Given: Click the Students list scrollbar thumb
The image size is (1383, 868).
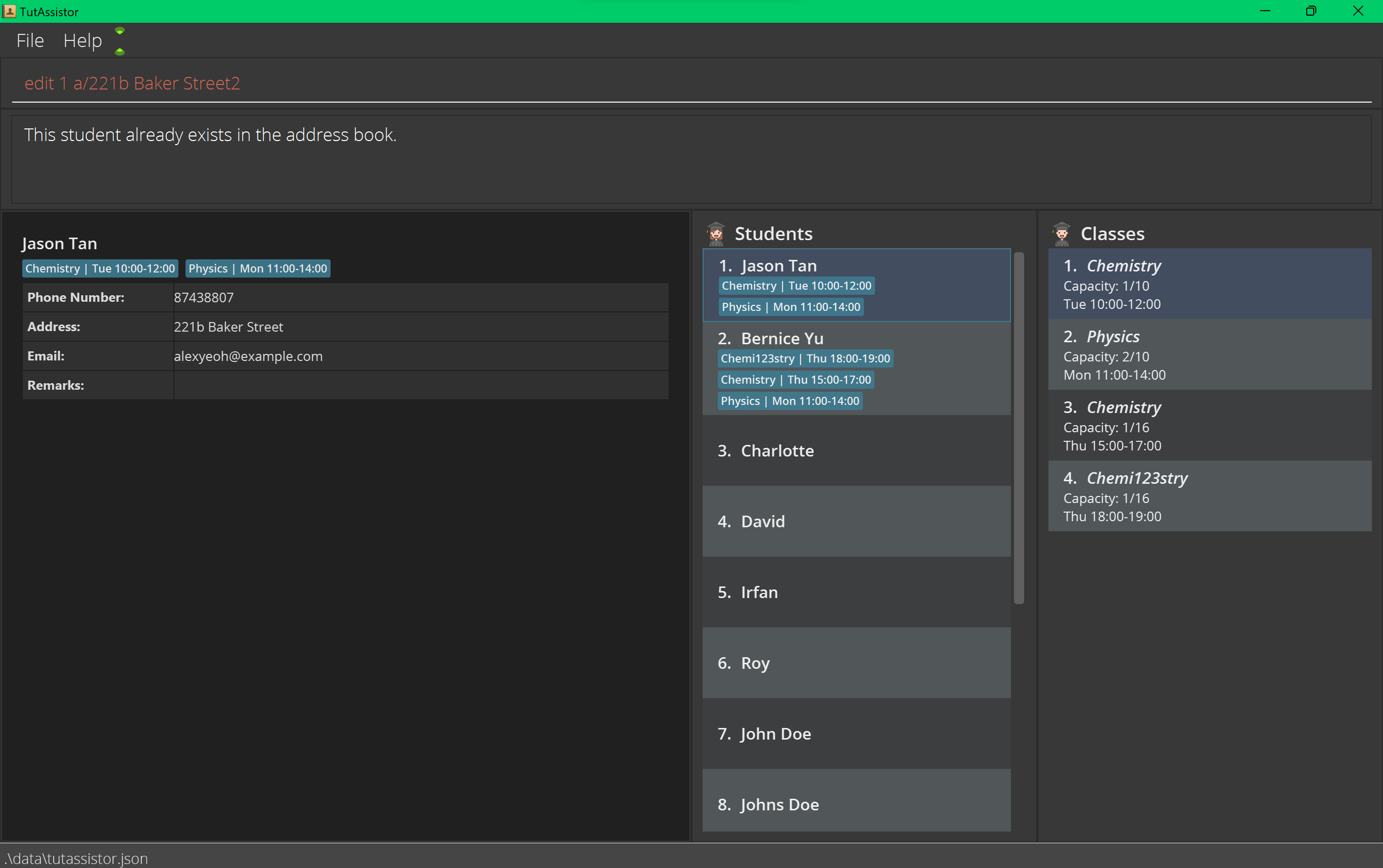Looking at the screenshot, I should coord(1019,428).
